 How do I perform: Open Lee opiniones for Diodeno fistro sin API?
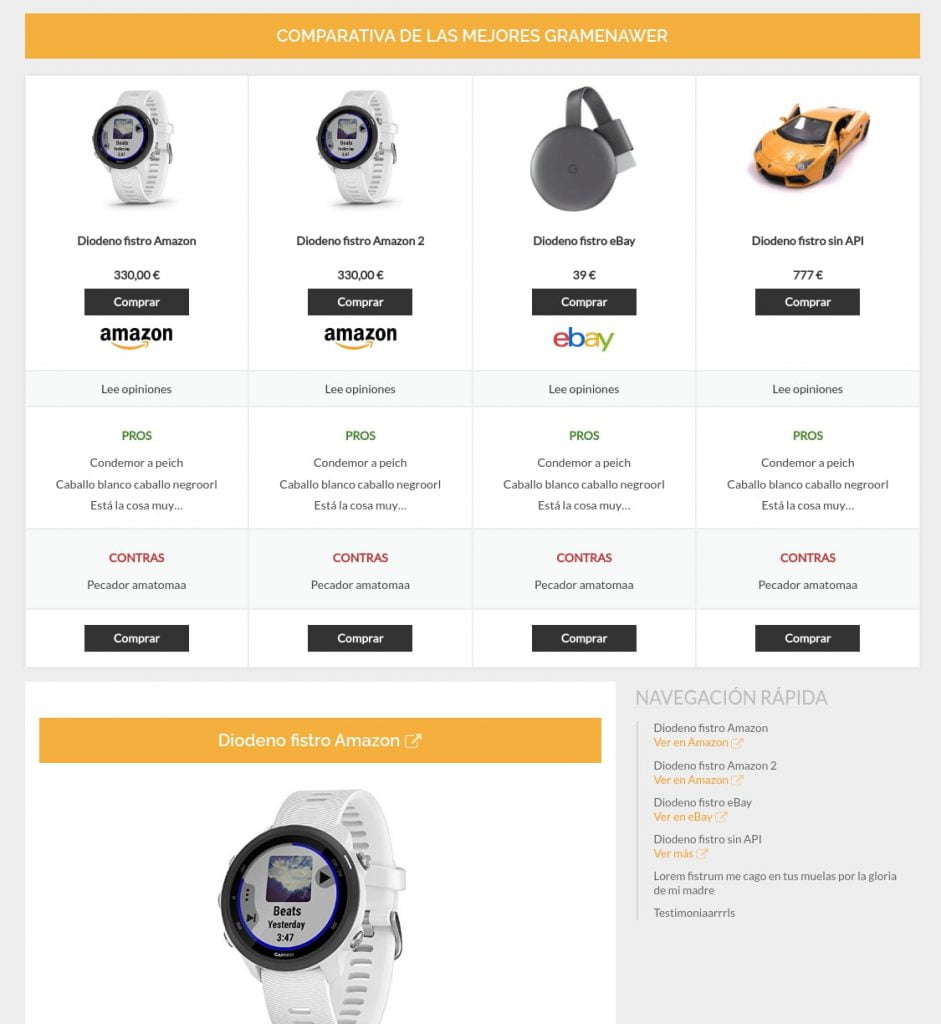[x=808, y=389]
